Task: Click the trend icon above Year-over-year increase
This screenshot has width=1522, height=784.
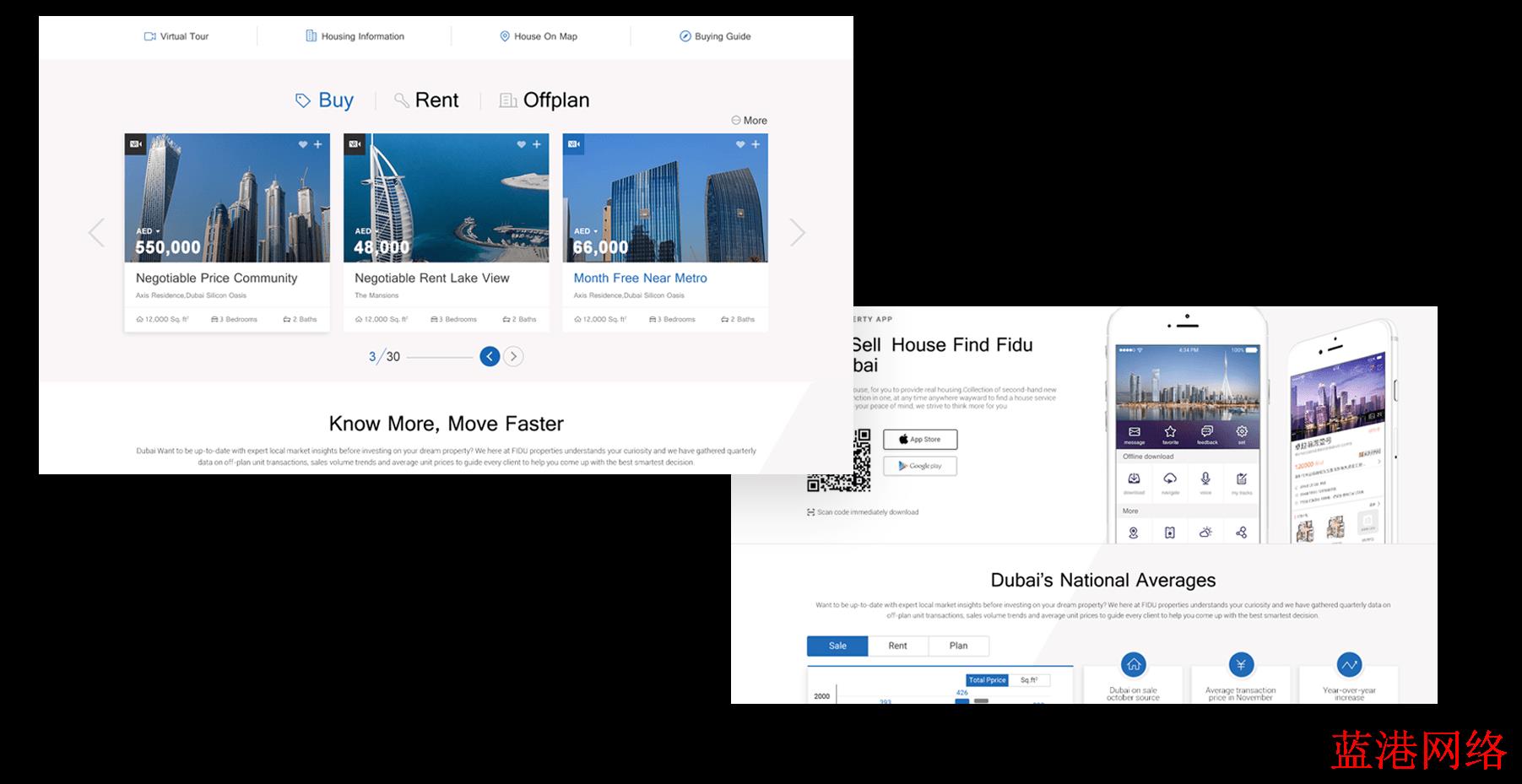Action: (1349, 665)
